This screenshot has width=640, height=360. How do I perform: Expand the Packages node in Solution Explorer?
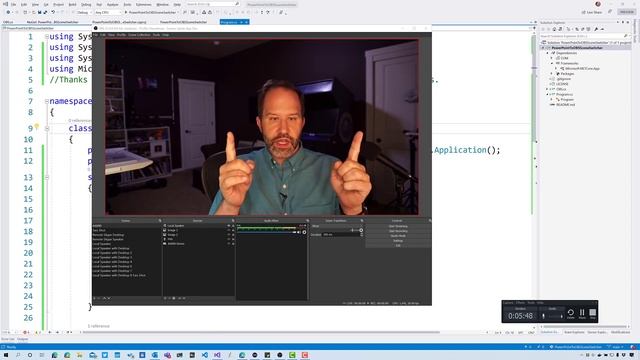click(x=551, y=73)
